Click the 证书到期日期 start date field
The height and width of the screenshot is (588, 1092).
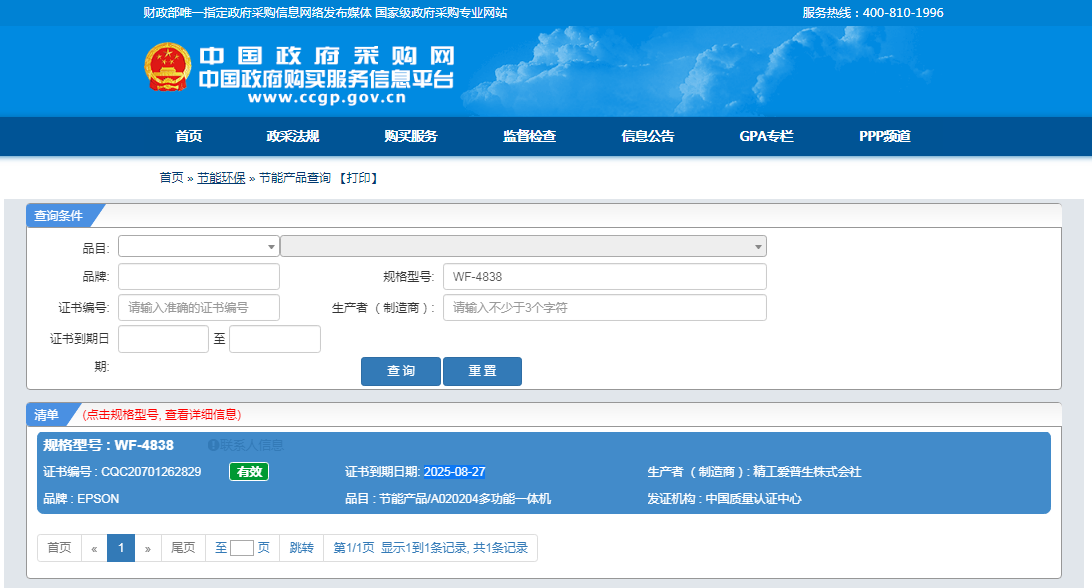(x=163, y=339)
